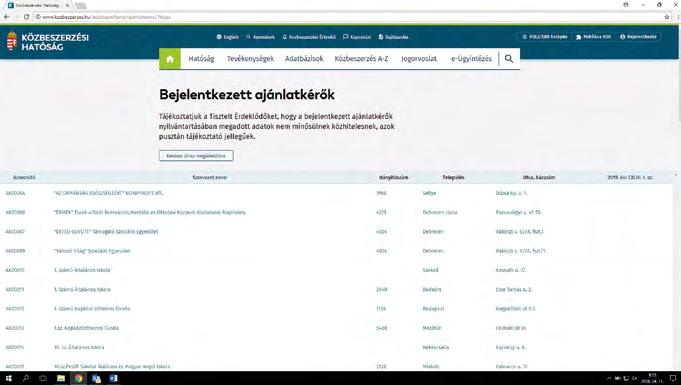This screenshot has height=385, width=681.
Task: Open Task View on the taskbar
Action: pos(43,378)
